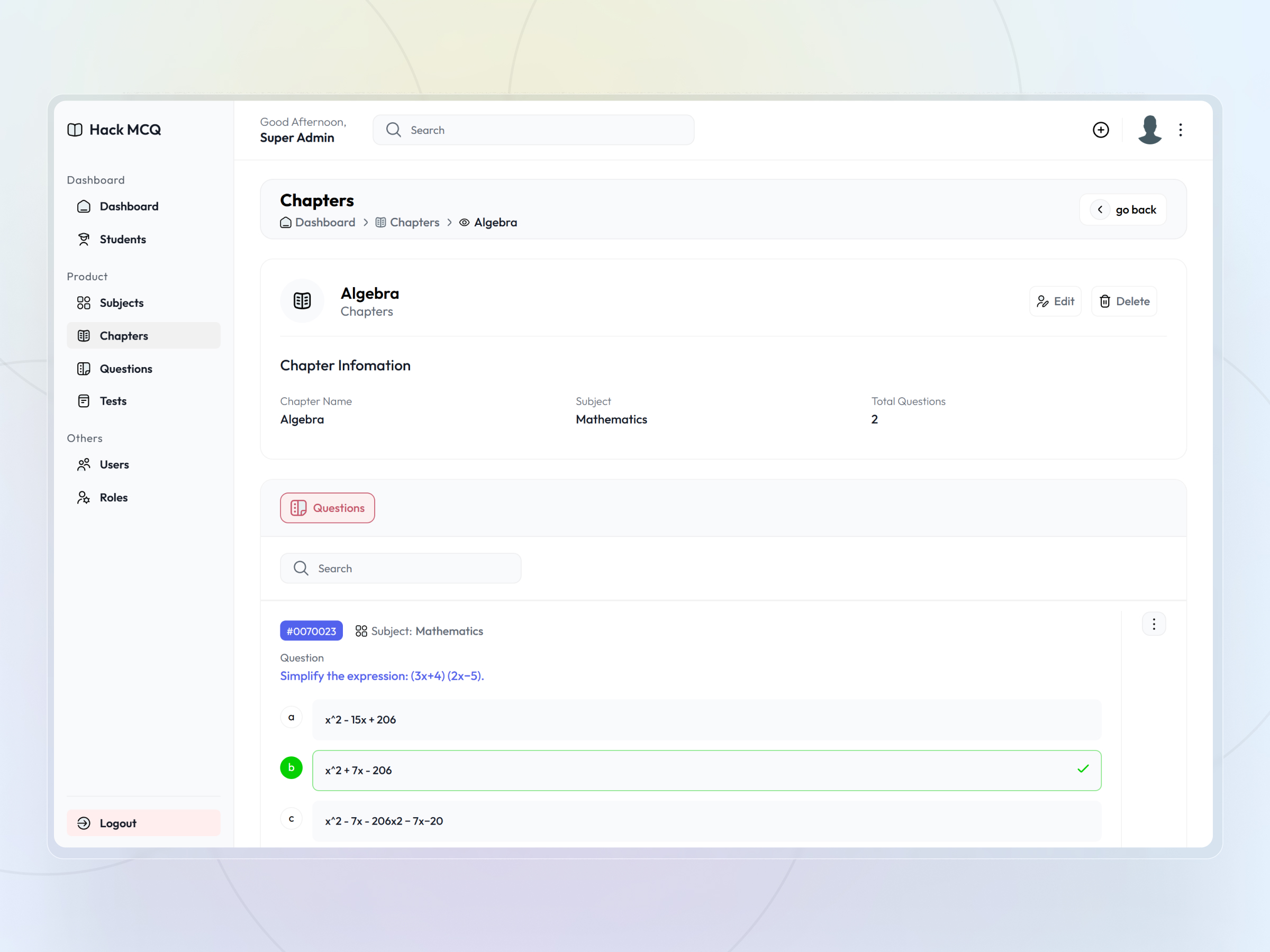Open the user avatar in the top-right
Viewport: 1270px width, 952px height.
click(x=1149, y=130)
